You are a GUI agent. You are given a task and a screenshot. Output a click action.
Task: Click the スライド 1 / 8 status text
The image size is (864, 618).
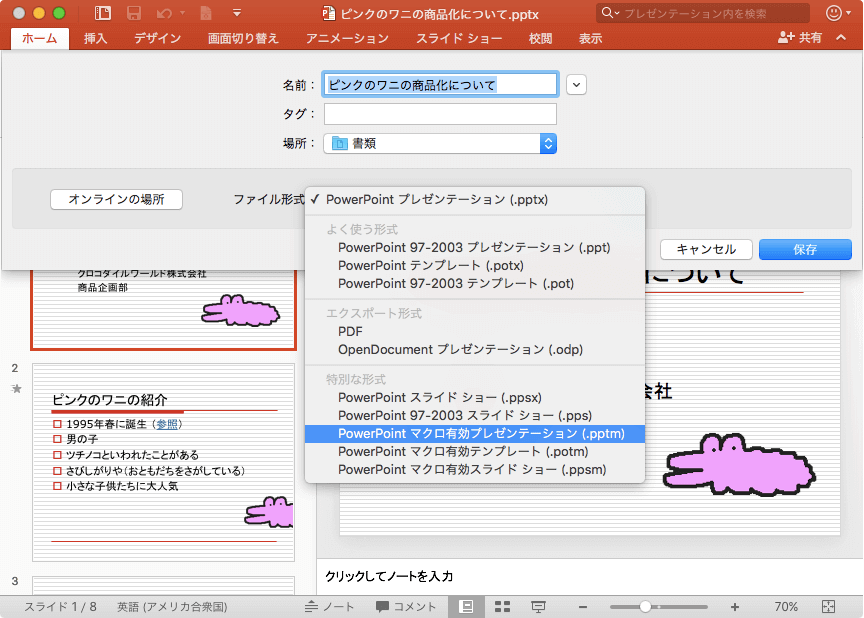(x=61, y=606)
